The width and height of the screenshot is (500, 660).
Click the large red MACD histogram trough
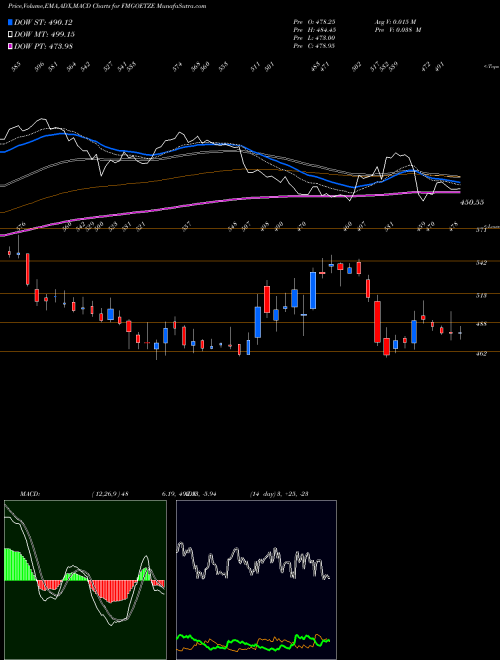[x=112, y=591]
